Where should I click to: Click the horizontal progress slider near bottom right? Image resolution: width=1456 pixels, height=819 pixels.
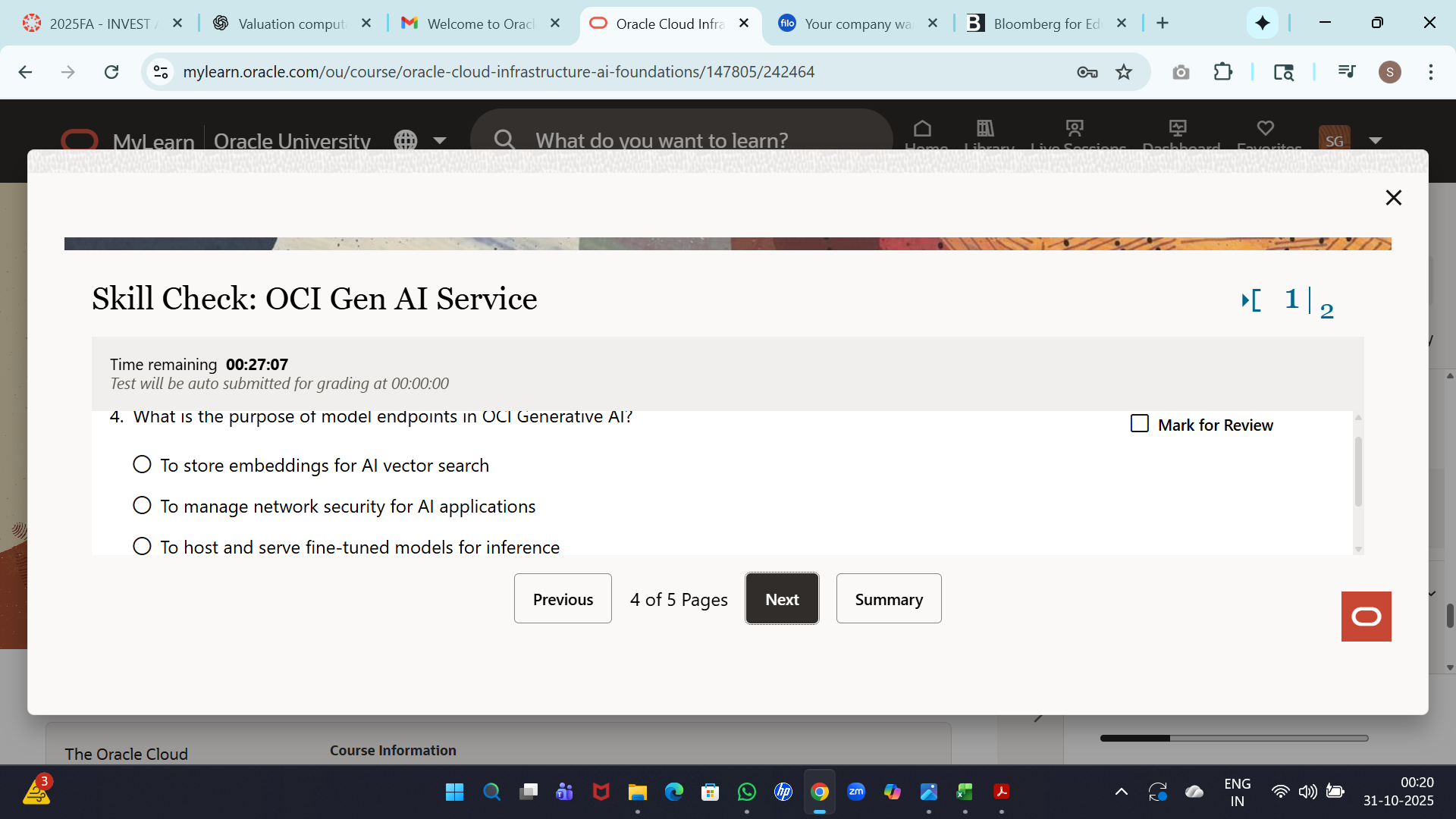[x=1234, y=738]
